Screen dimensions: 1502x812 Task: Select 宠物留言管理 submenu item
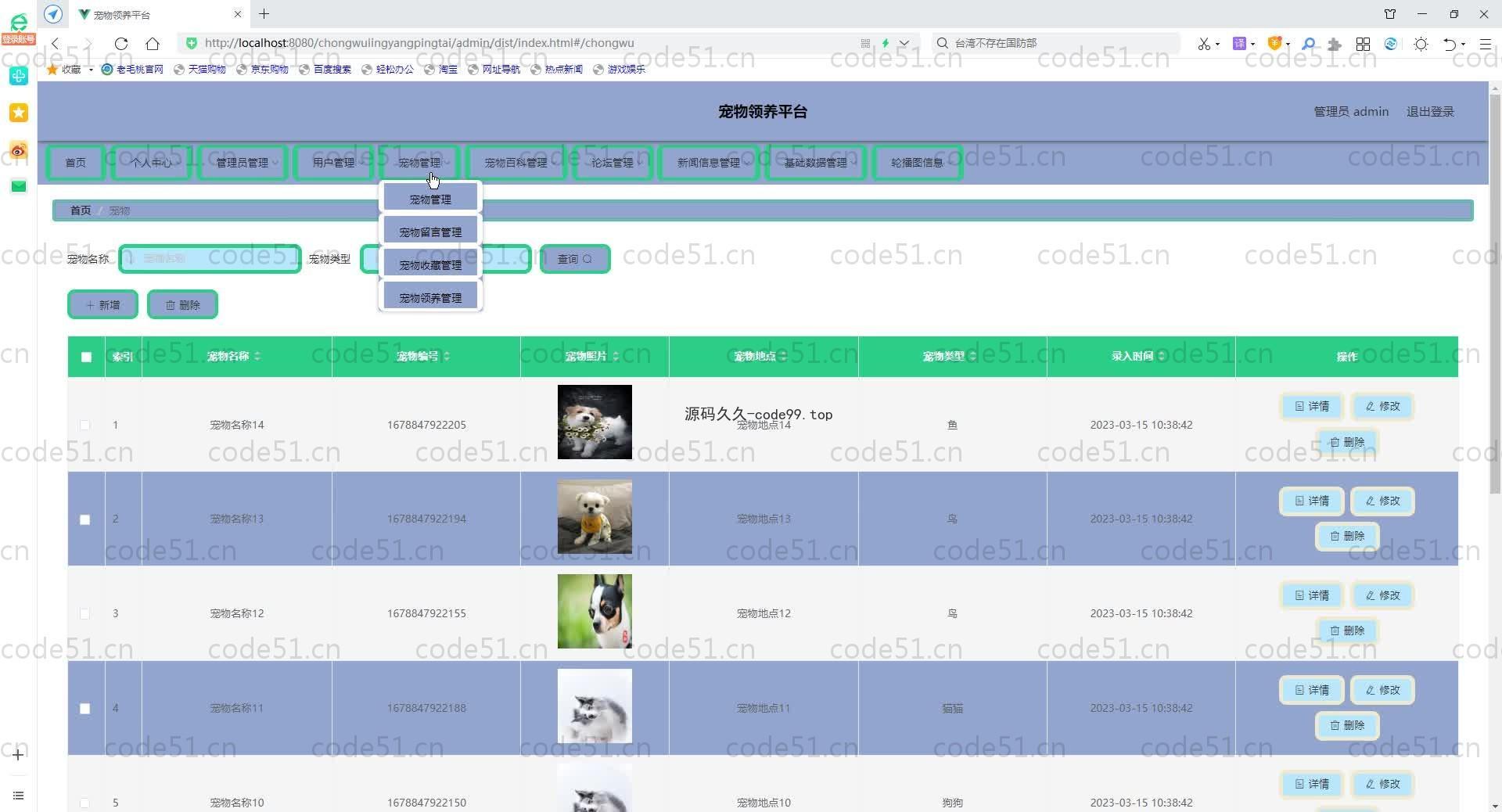[430, 232]
